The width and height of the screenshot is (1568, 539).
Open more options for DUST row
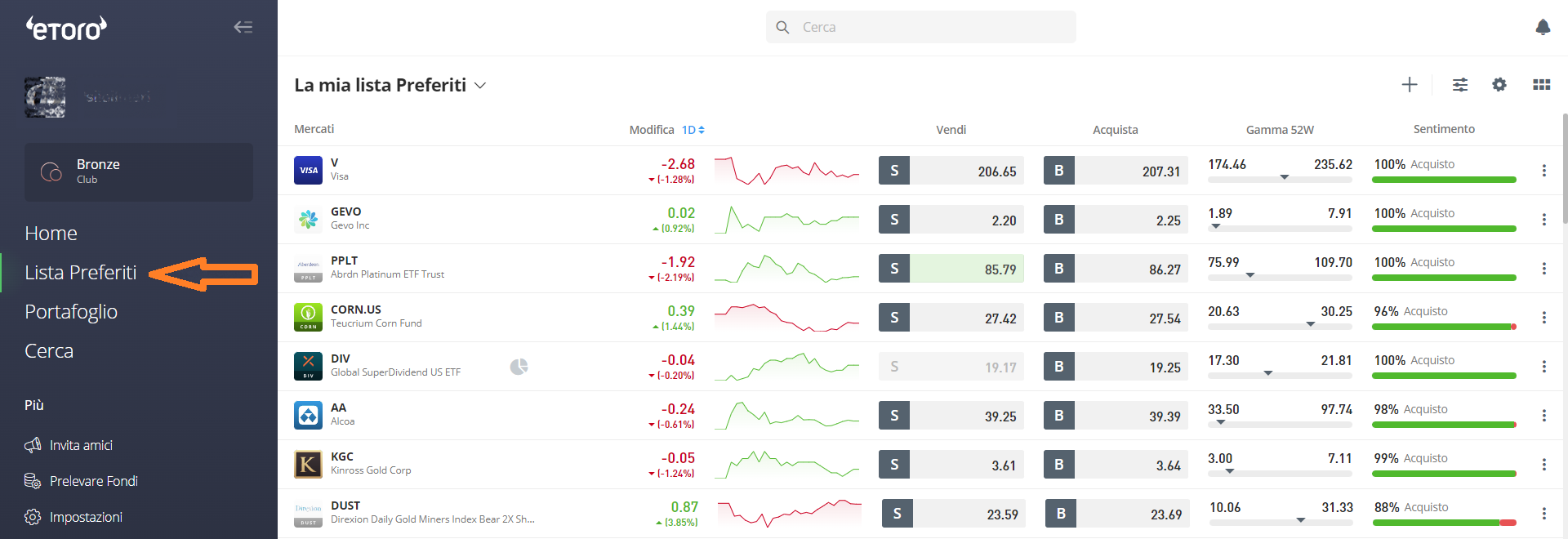(x=1543, y=513)
